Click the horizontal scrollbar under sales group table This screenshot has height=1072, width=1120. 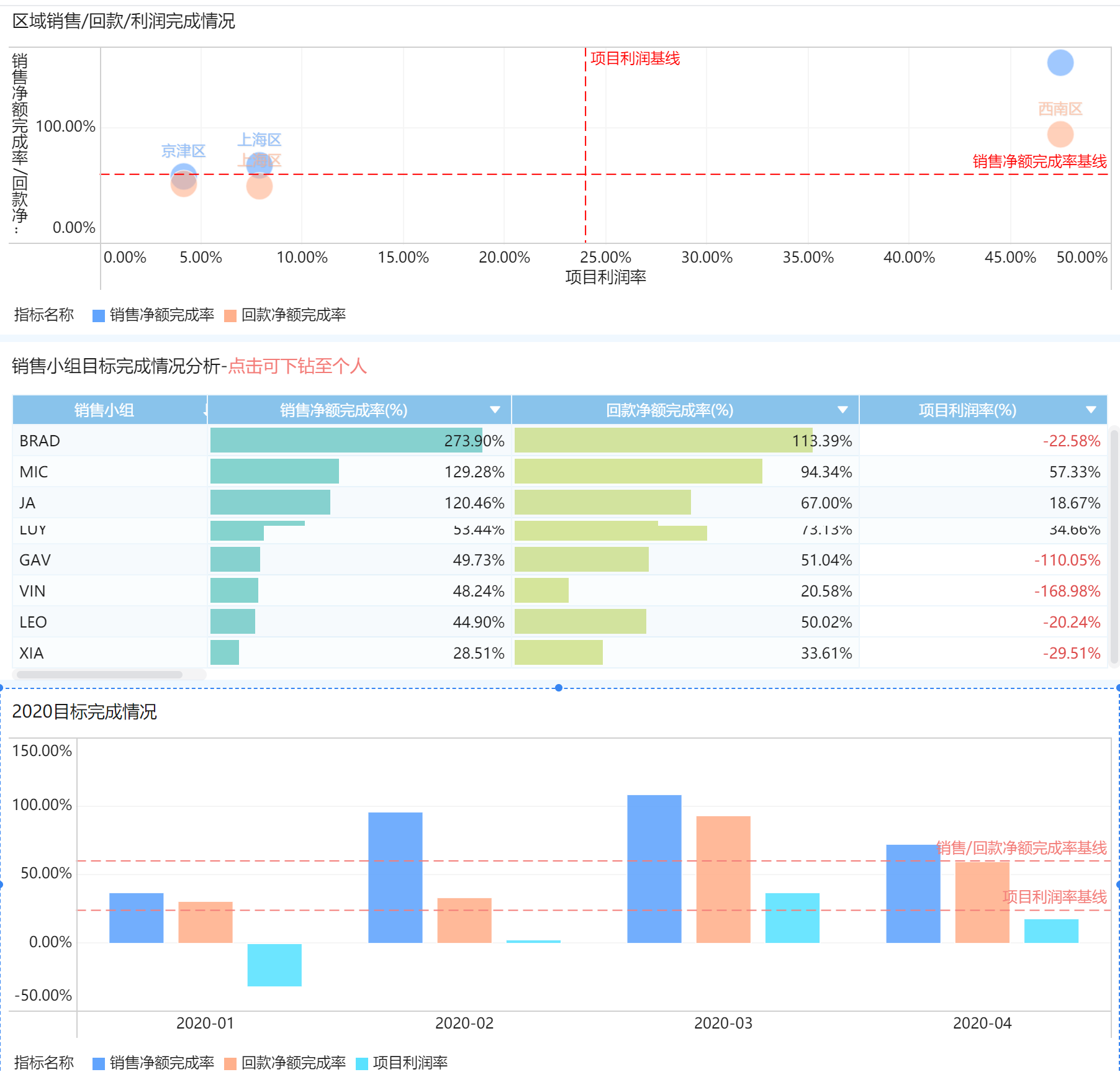pos(99,675)
